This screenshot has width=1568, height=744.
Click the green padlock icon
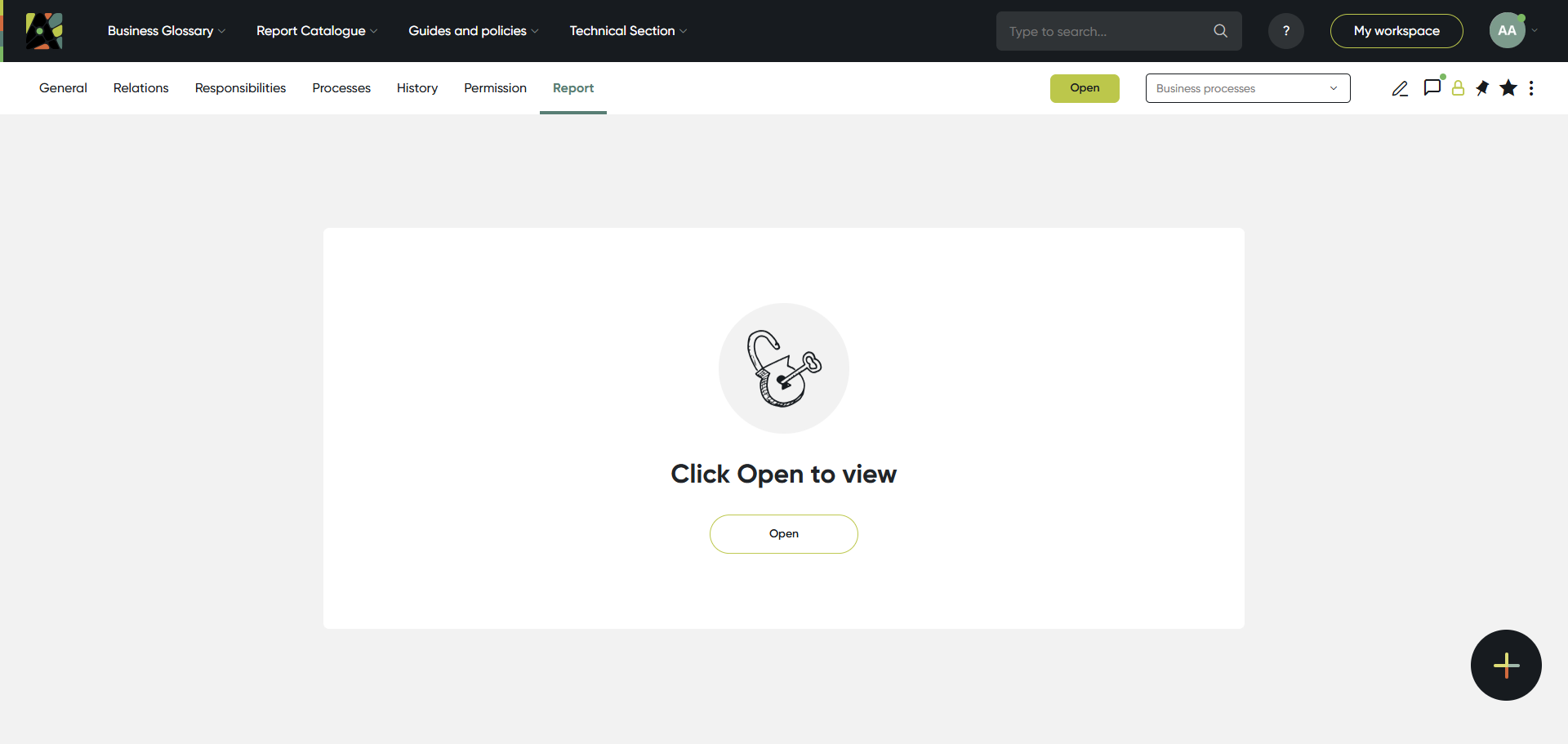1458,88
